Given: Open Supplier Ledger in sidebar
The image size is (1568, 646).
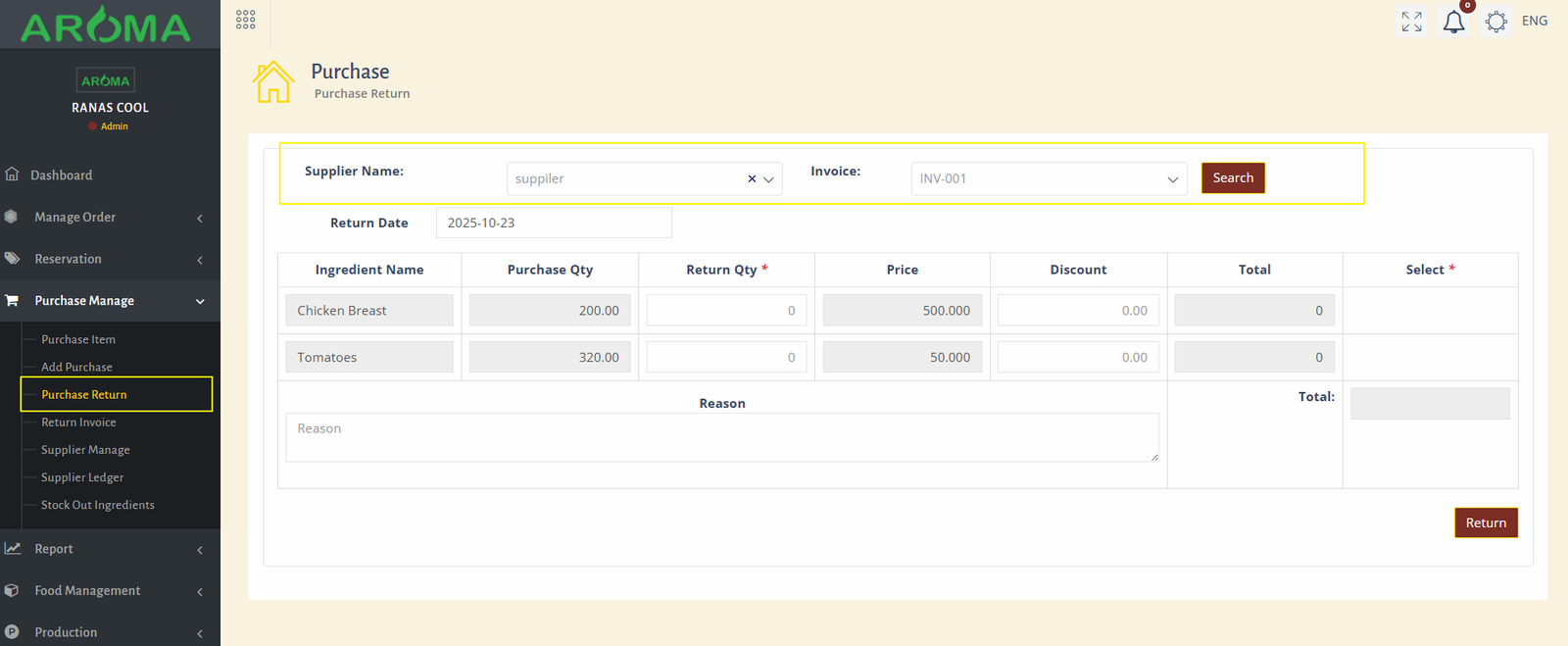Looking at the screenshot, I should pyautogui.click(x=82, y=477).
